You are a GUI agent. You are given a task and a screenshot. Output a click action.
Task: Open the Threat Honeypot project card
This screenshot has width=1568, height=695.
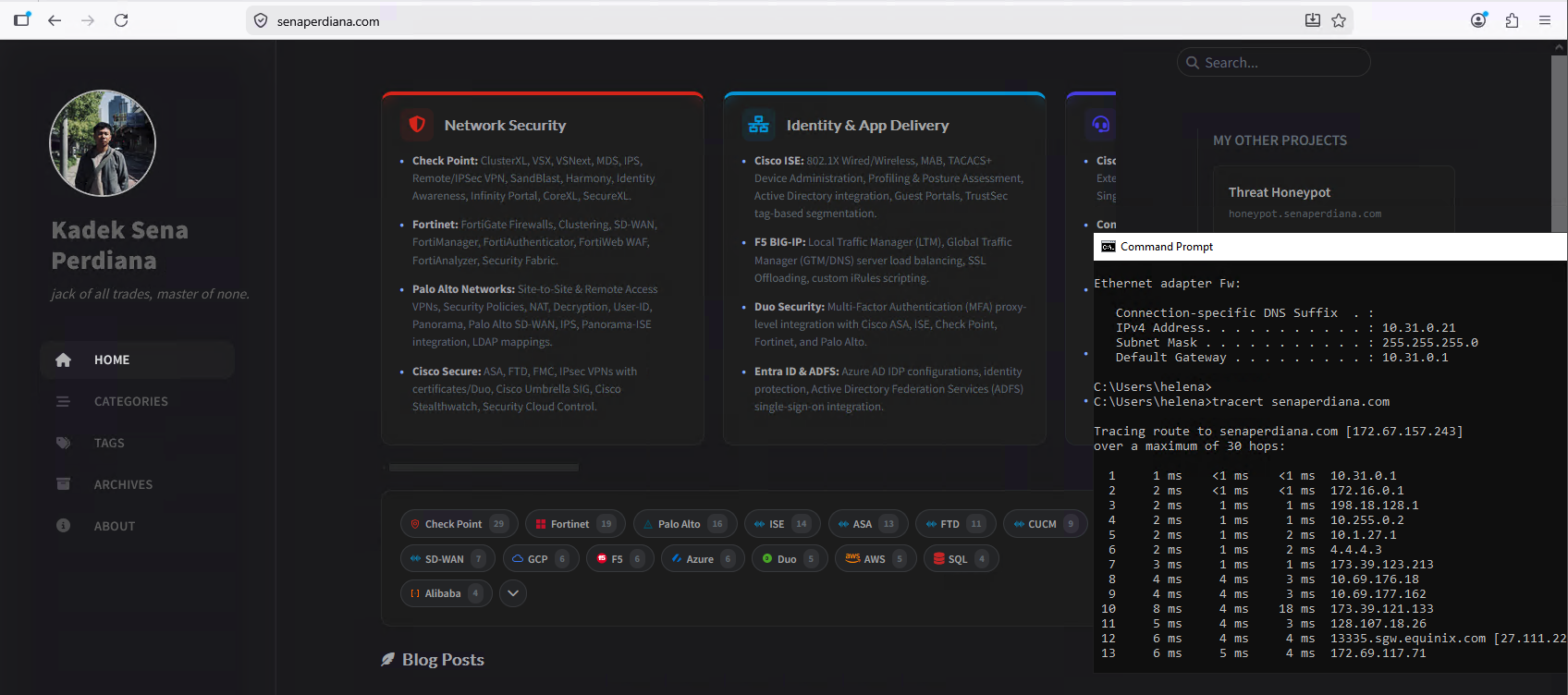click(1333, 200)
